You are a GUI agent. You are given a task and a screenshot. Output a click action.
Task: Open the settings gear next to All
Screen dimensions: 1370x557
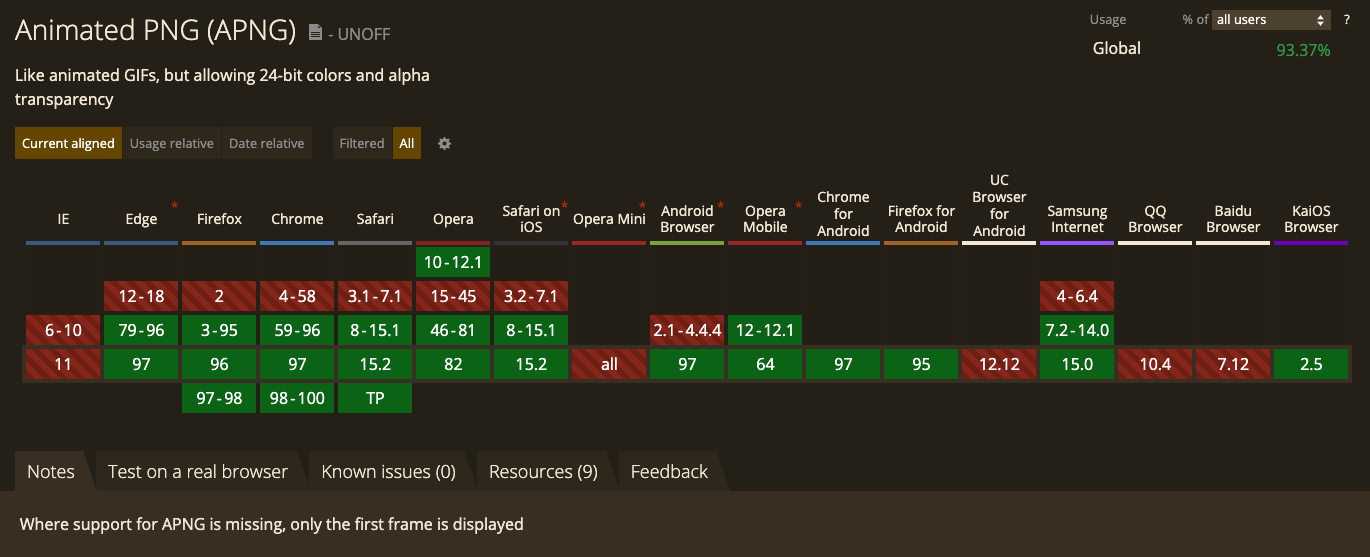(x=444, y=143)
